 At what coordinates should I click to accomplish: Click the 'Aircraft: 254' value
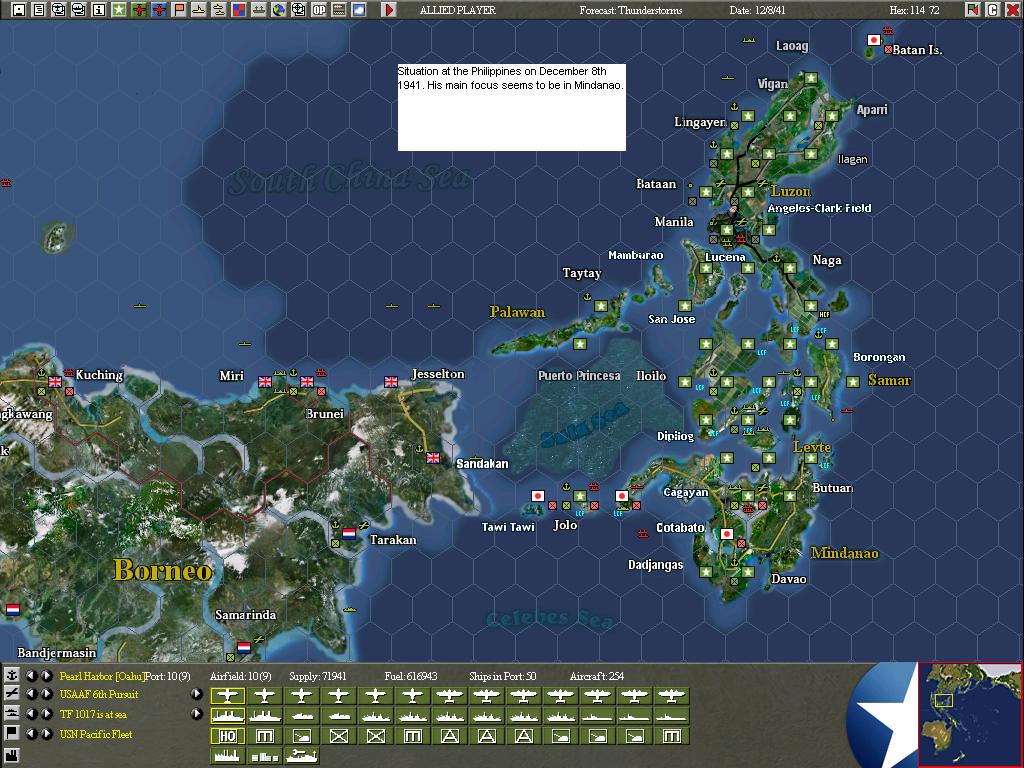(596, 676)
